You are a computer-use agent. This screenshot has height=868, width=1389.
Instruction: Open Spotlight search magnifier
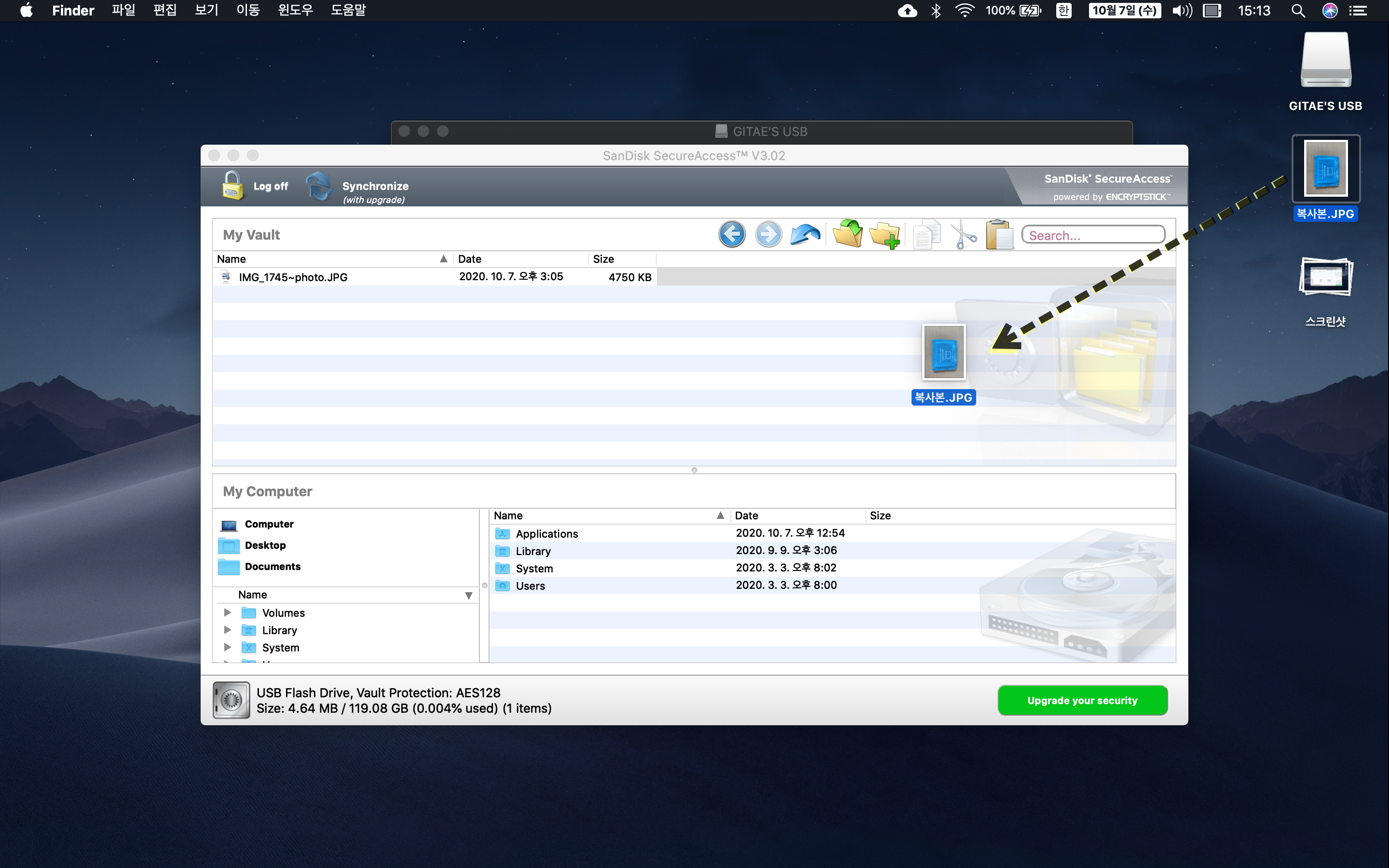point(1298,10)
